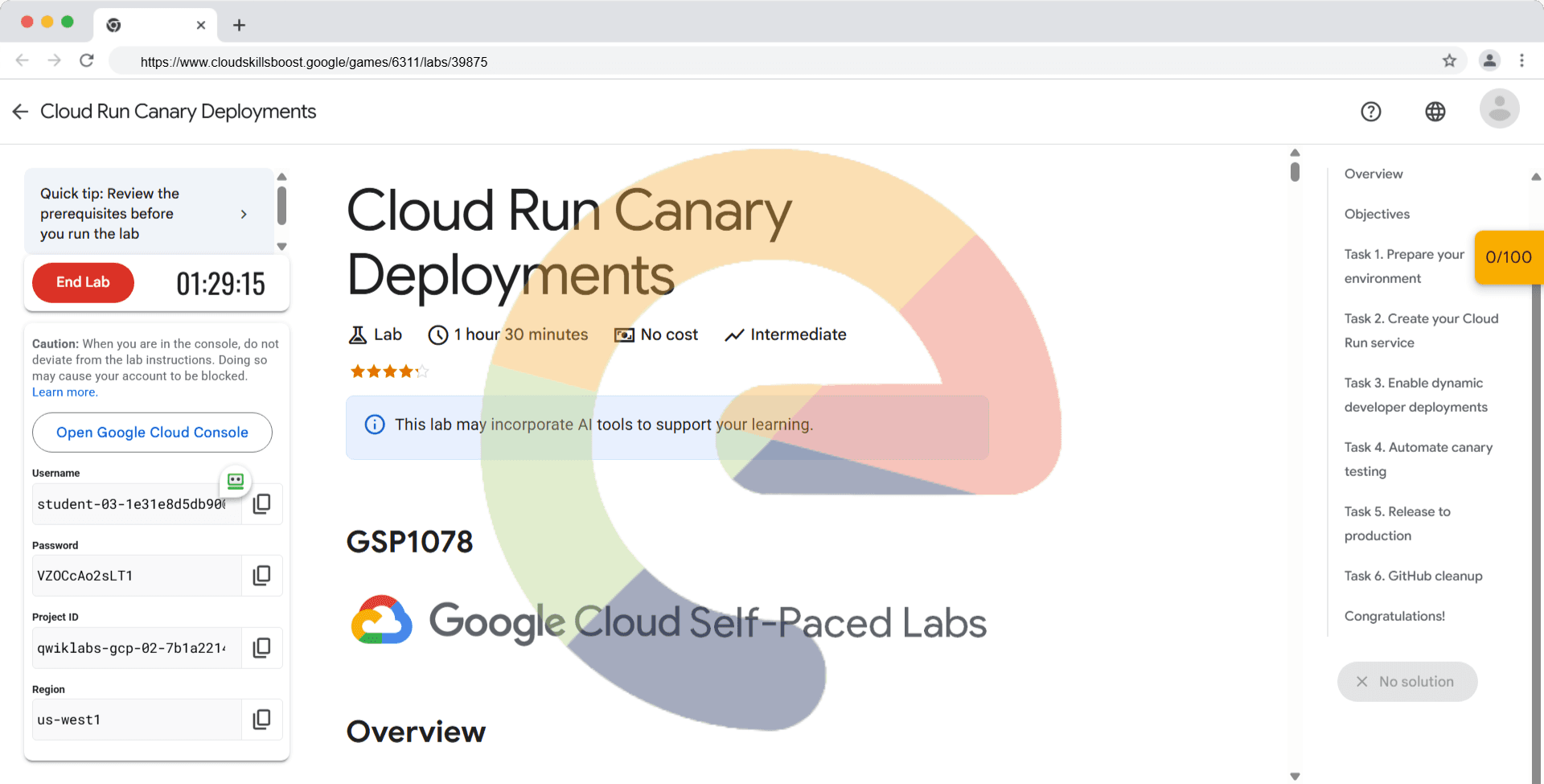Copy the Username value
The image size is (1544, 784).
coord(262,504)
